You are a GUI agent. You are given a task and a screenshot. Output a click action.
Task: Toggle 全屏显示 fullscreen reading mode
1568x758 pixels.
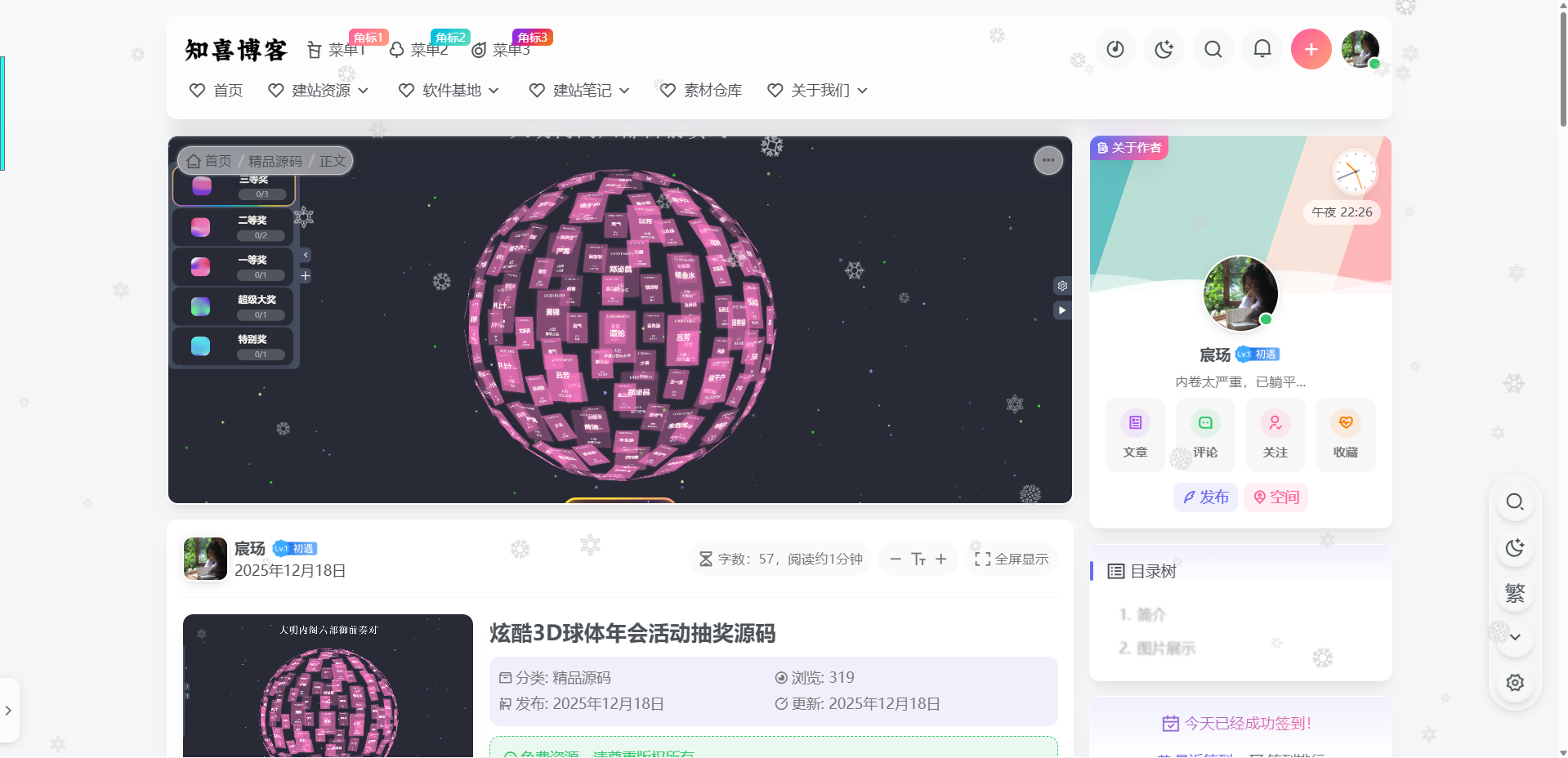(1012, 560)
